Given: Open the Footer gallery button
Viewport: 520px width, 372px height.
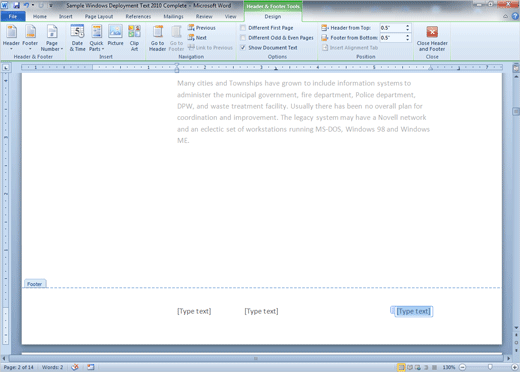Looking at the screenshot, I should (30, 38).
